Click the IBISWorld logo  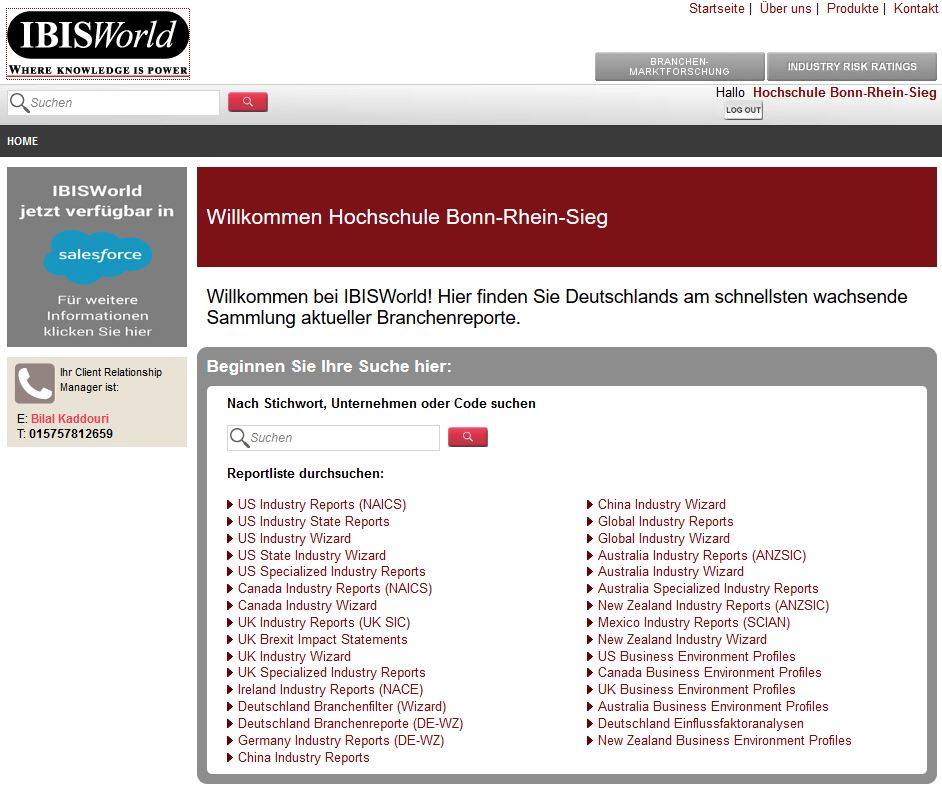98,44
